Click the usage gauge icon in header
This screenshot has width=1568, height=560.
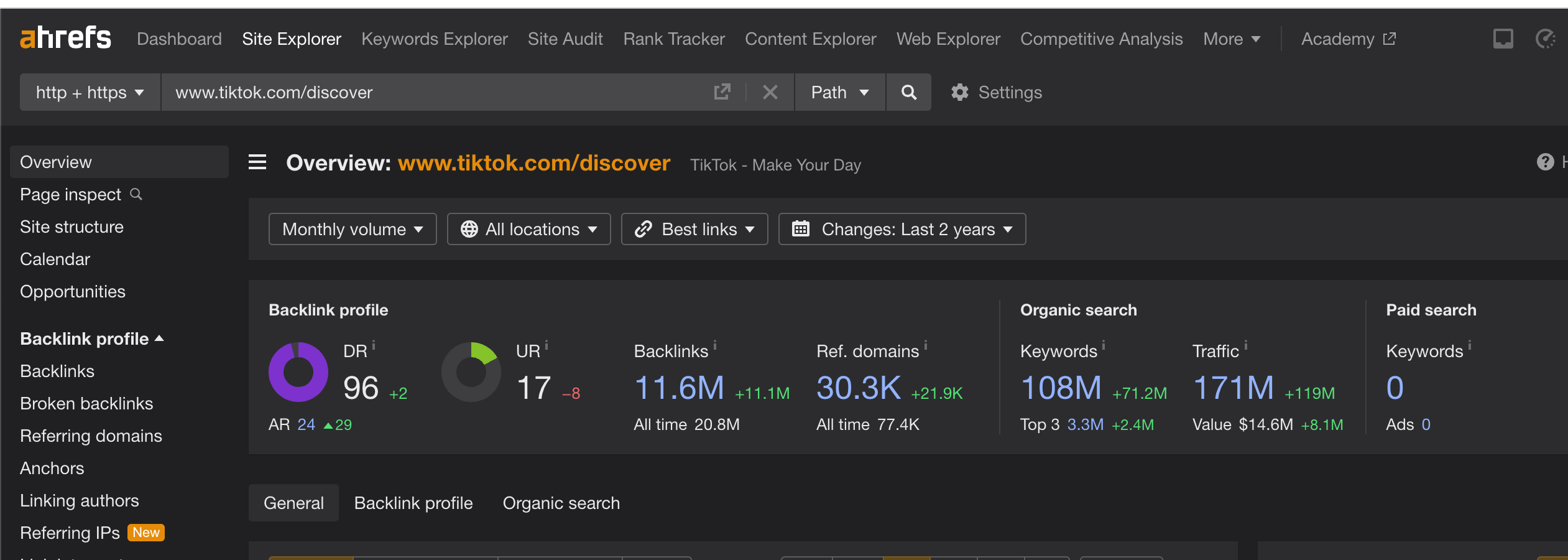(x=1545, y=39)
